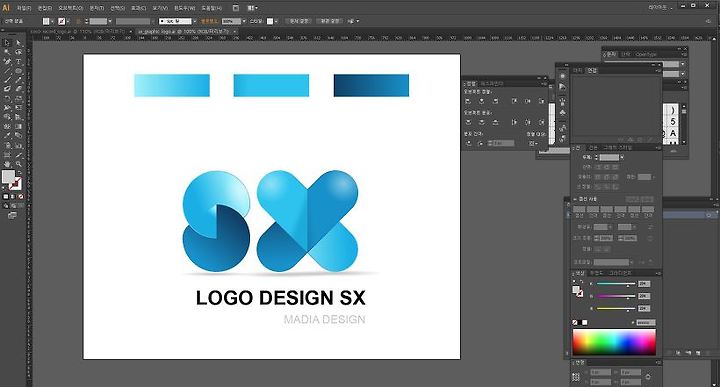This screenshot has height=387, width=720.
Task: Activate the Shape Builder tool
Action: point(7,117)
